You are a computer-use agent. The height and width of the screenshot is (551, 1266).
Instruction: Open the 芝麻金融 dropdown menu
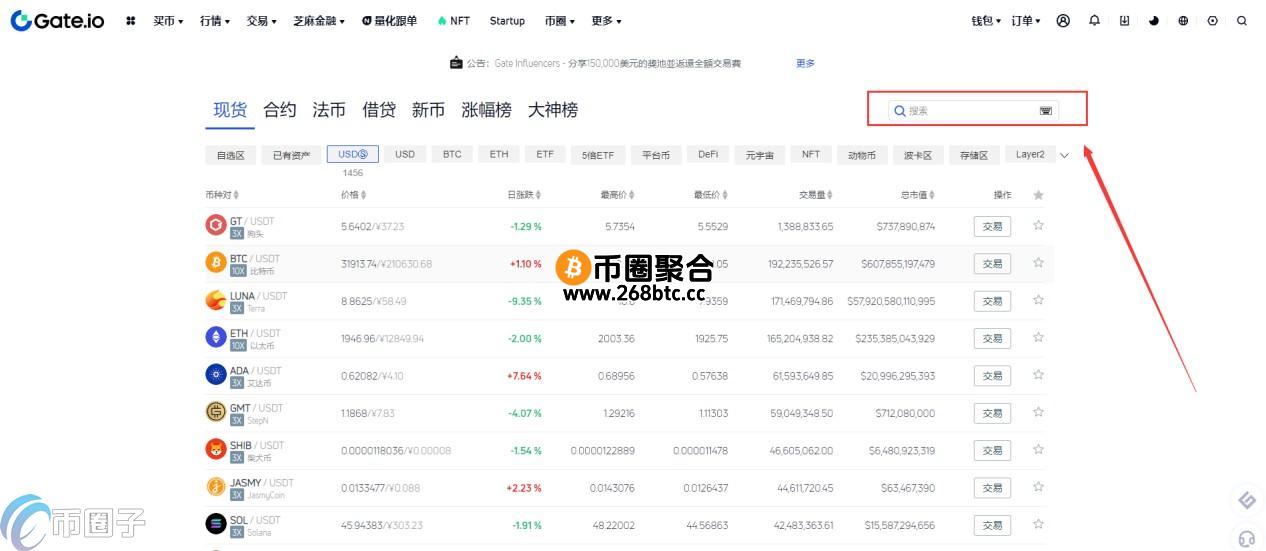click(320, 20)
